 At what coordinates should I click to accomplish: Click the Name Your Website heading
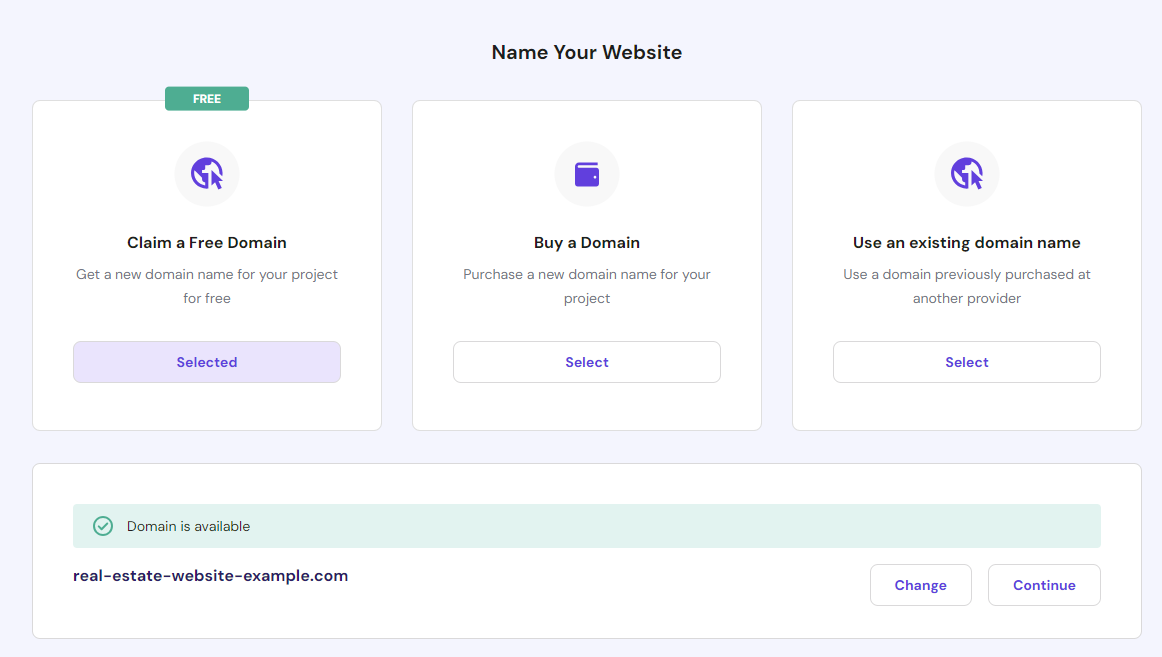click(586, 51)
